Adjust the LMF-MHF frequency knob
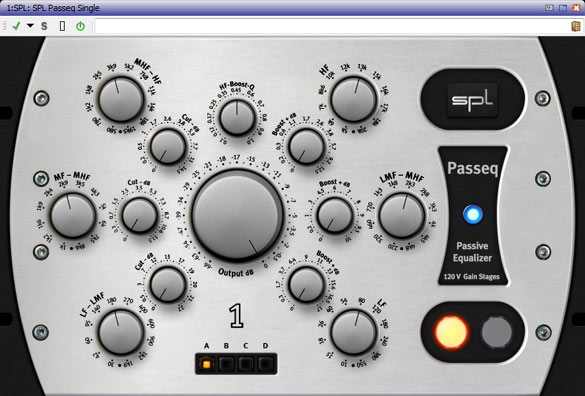Screen dimensions: 585x396 (402, 215)
